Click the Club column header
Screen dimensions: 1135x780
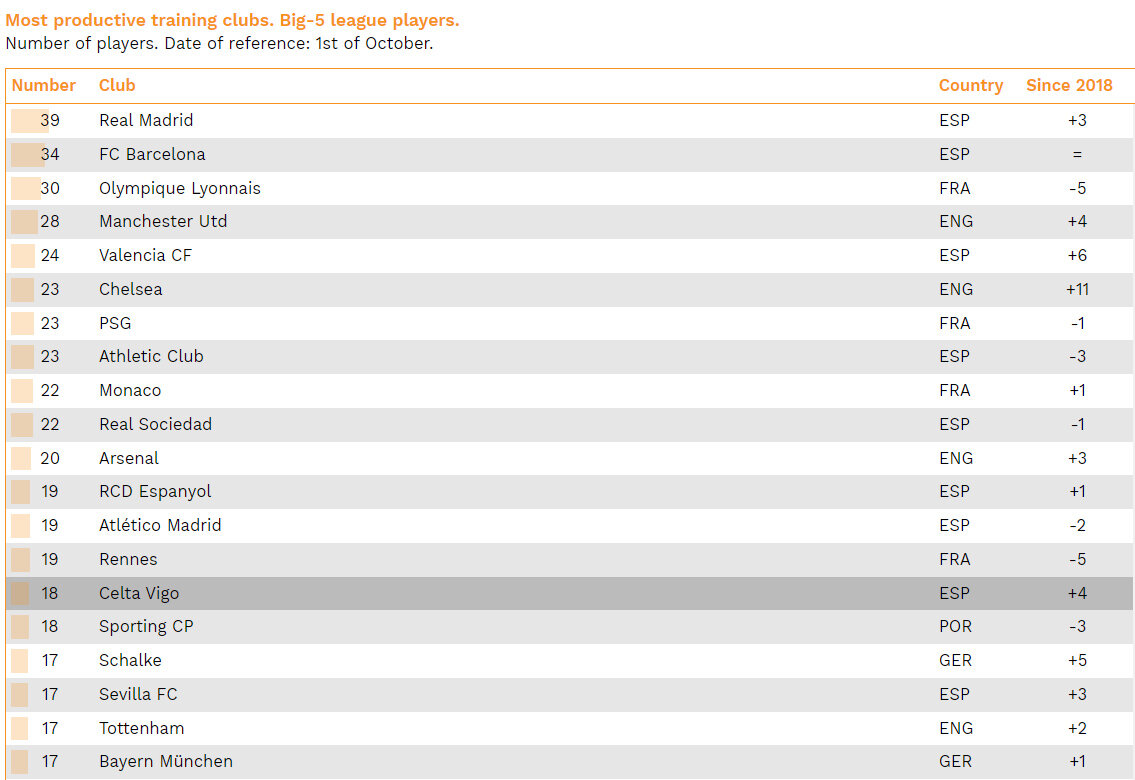click(x=117, y=86)
